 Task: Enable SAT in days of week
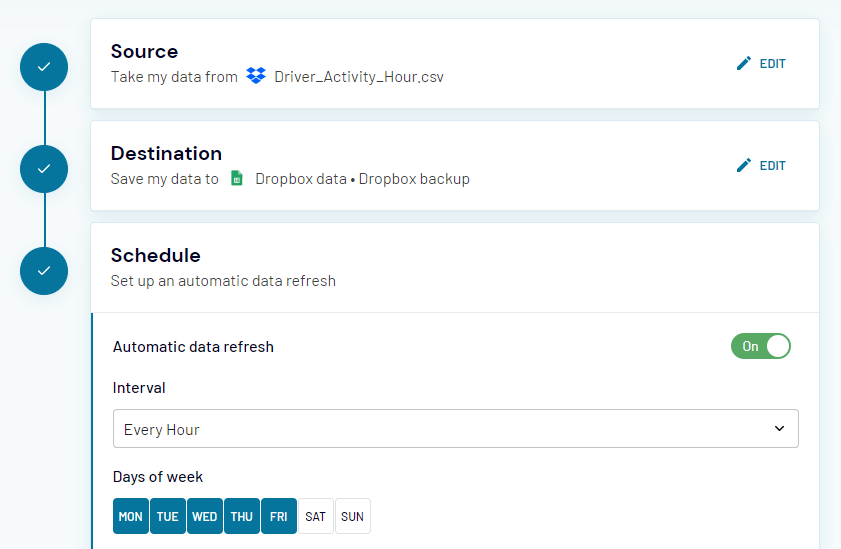316,516
